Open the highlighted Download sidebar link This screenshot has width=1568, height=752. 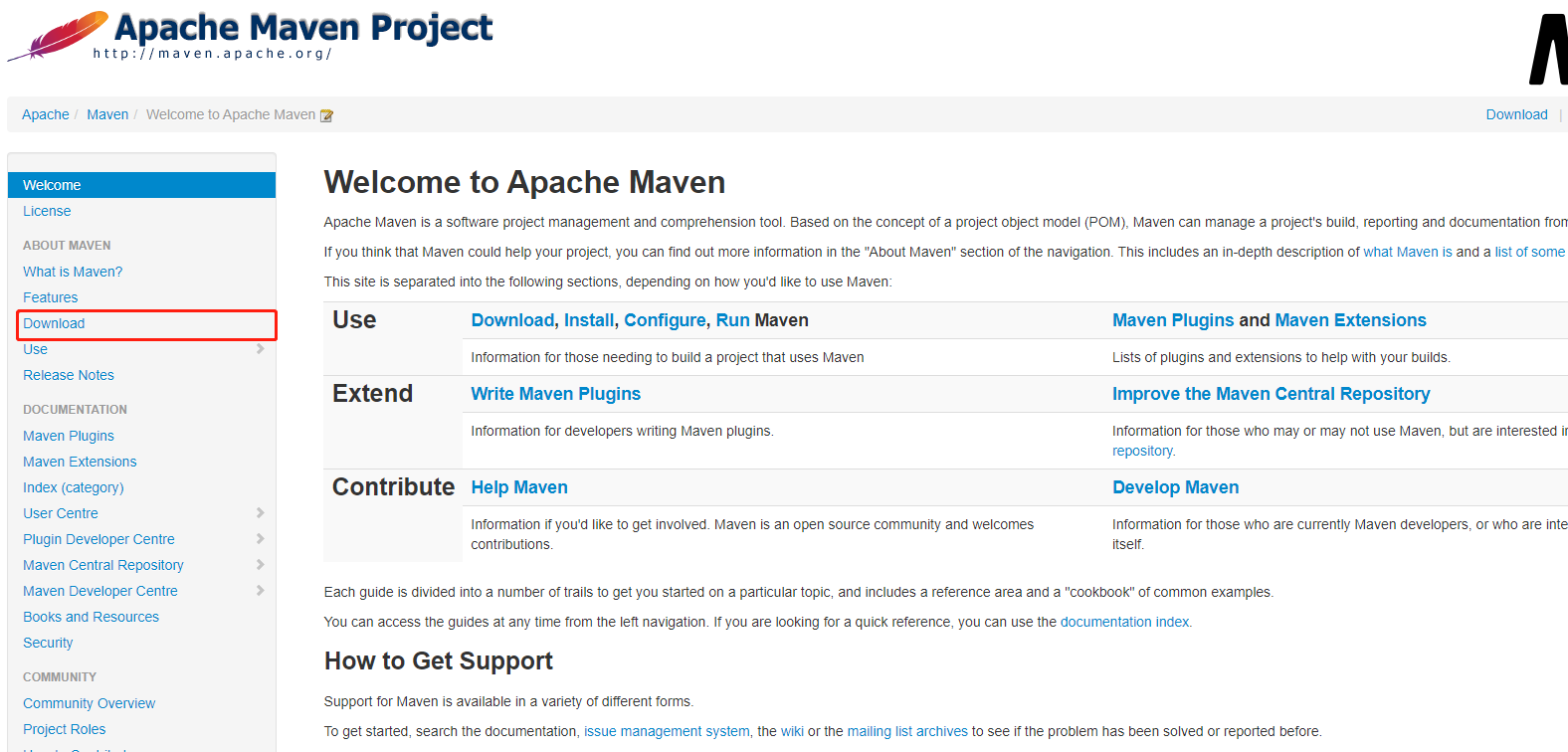pyautogui.click(x=54, y=323)
